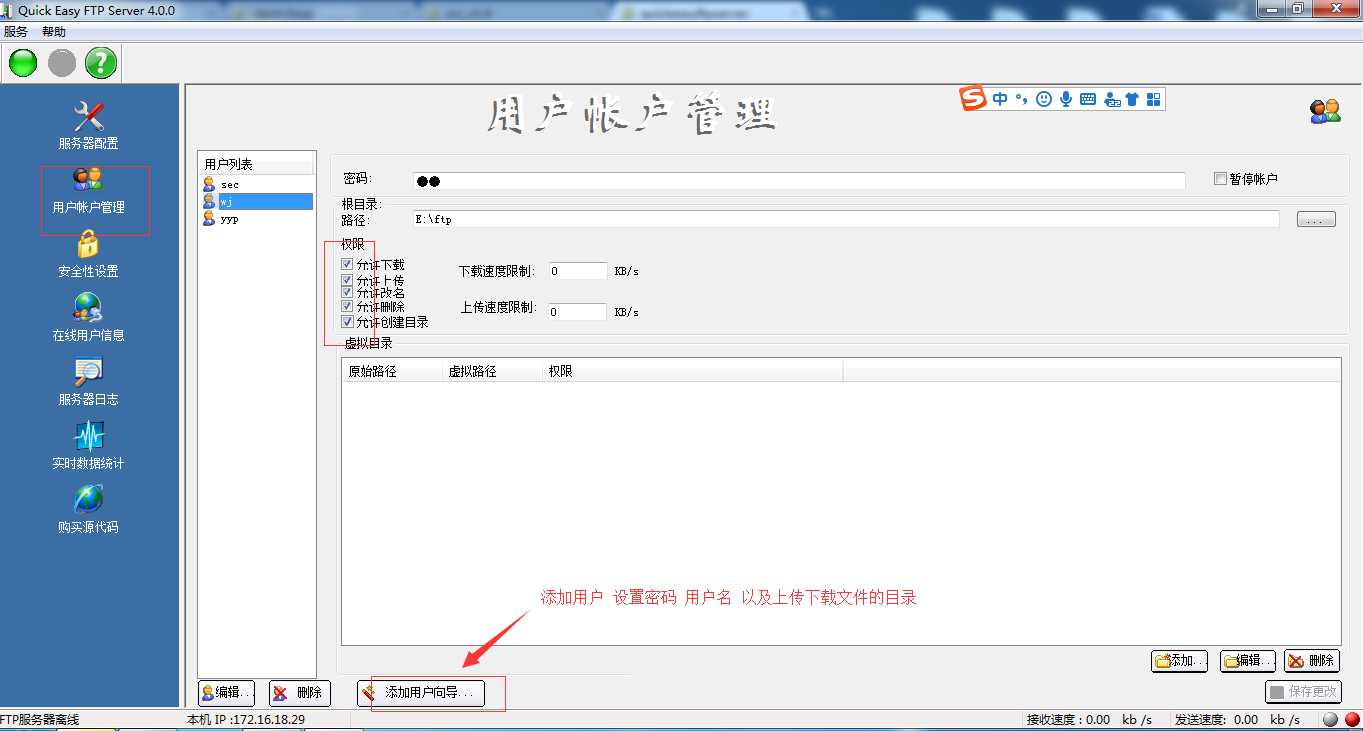Image resolution: width=1363 pixels, height=731 pixels.
Task: Toggle 暂停帐户 suspend account checkbox
Action: [1220, 179]
